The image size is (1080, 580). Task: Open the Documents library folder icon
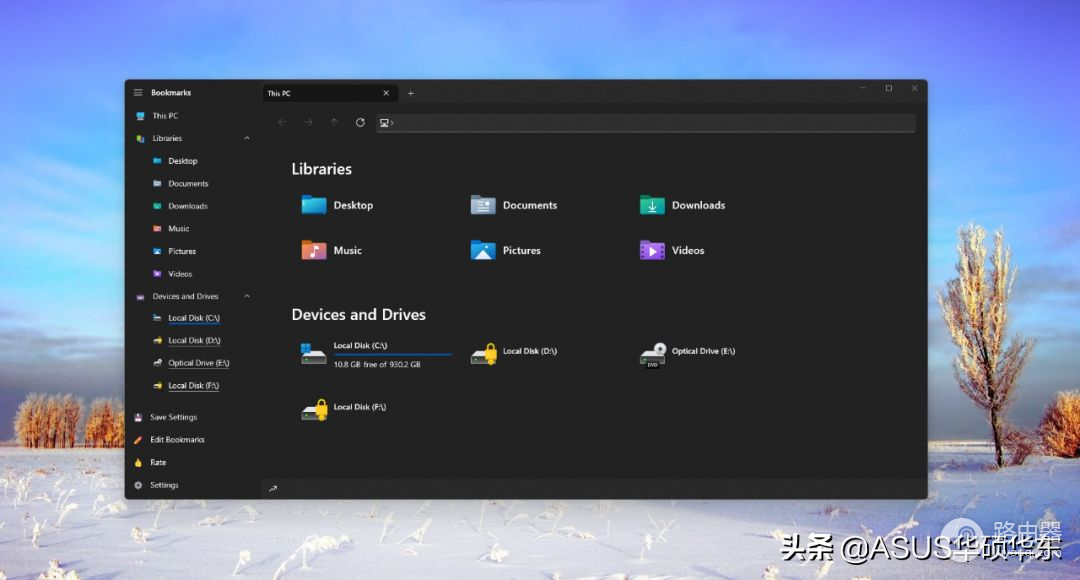[483, 205]
